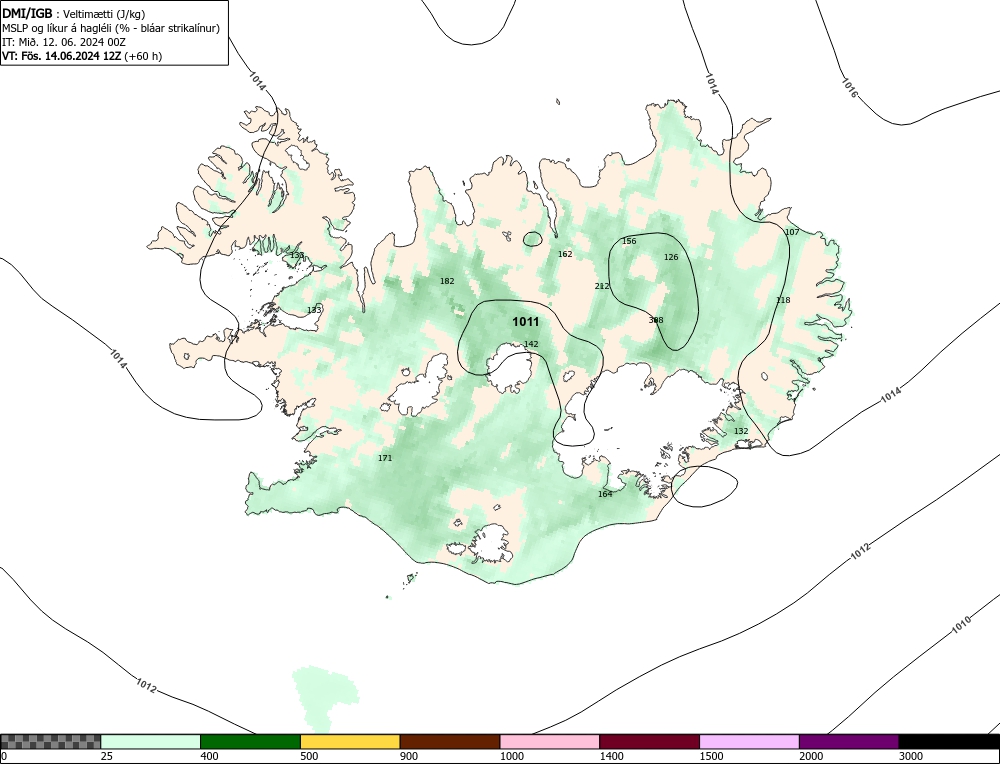Click the legend tick label 3000
Viewport: 1000px width, 764px height.
(x=911, y=757)
